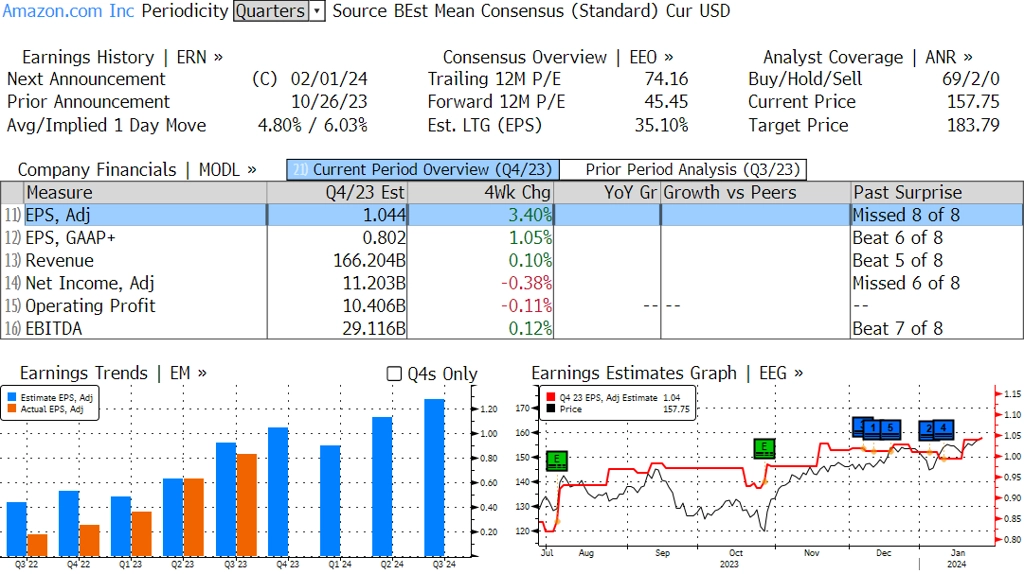Select the blue event marker labeled 2

pos(928,430)
